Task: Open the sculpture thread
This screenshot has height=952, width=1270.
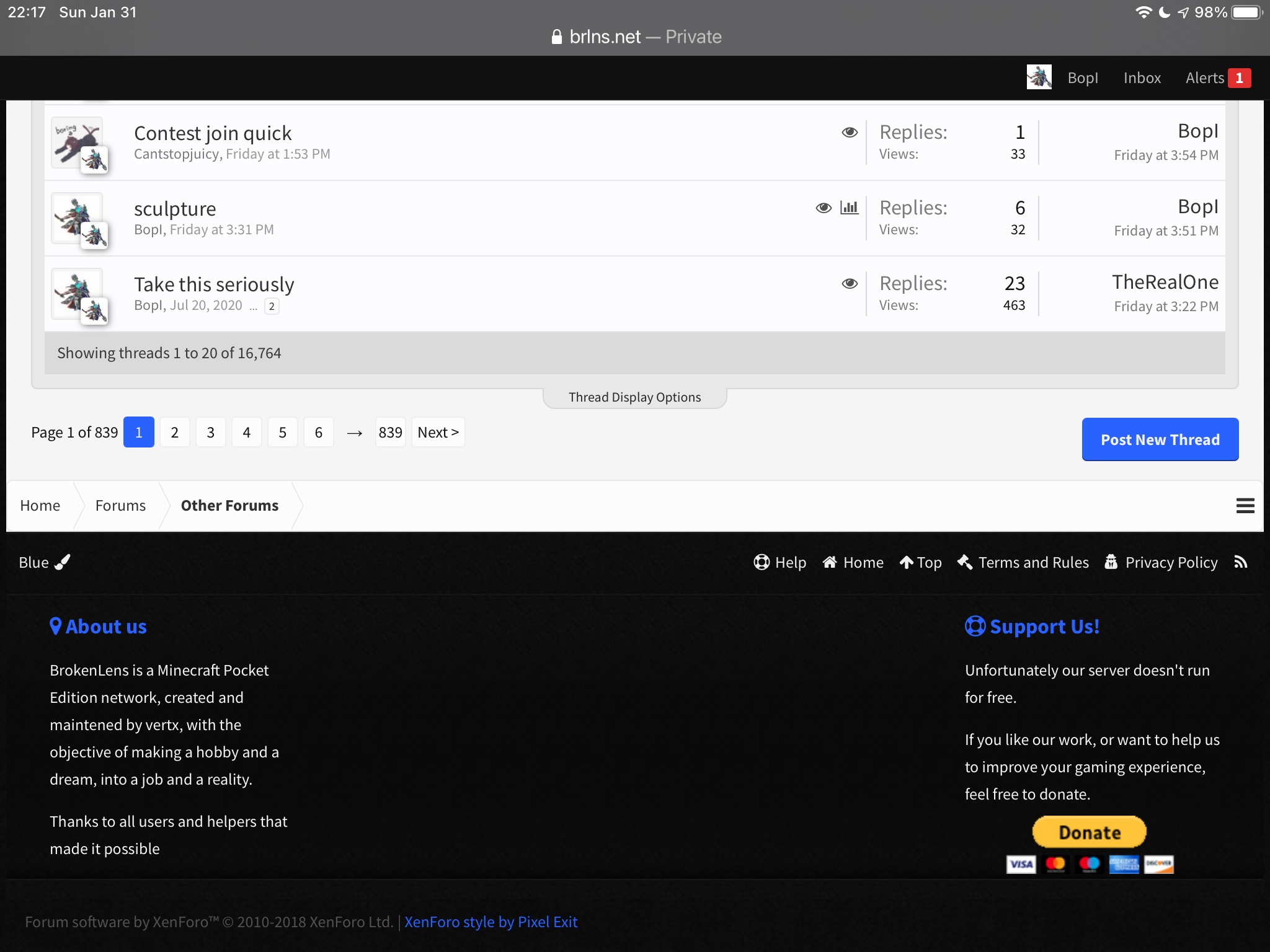Action: click(x=175, y=209)
